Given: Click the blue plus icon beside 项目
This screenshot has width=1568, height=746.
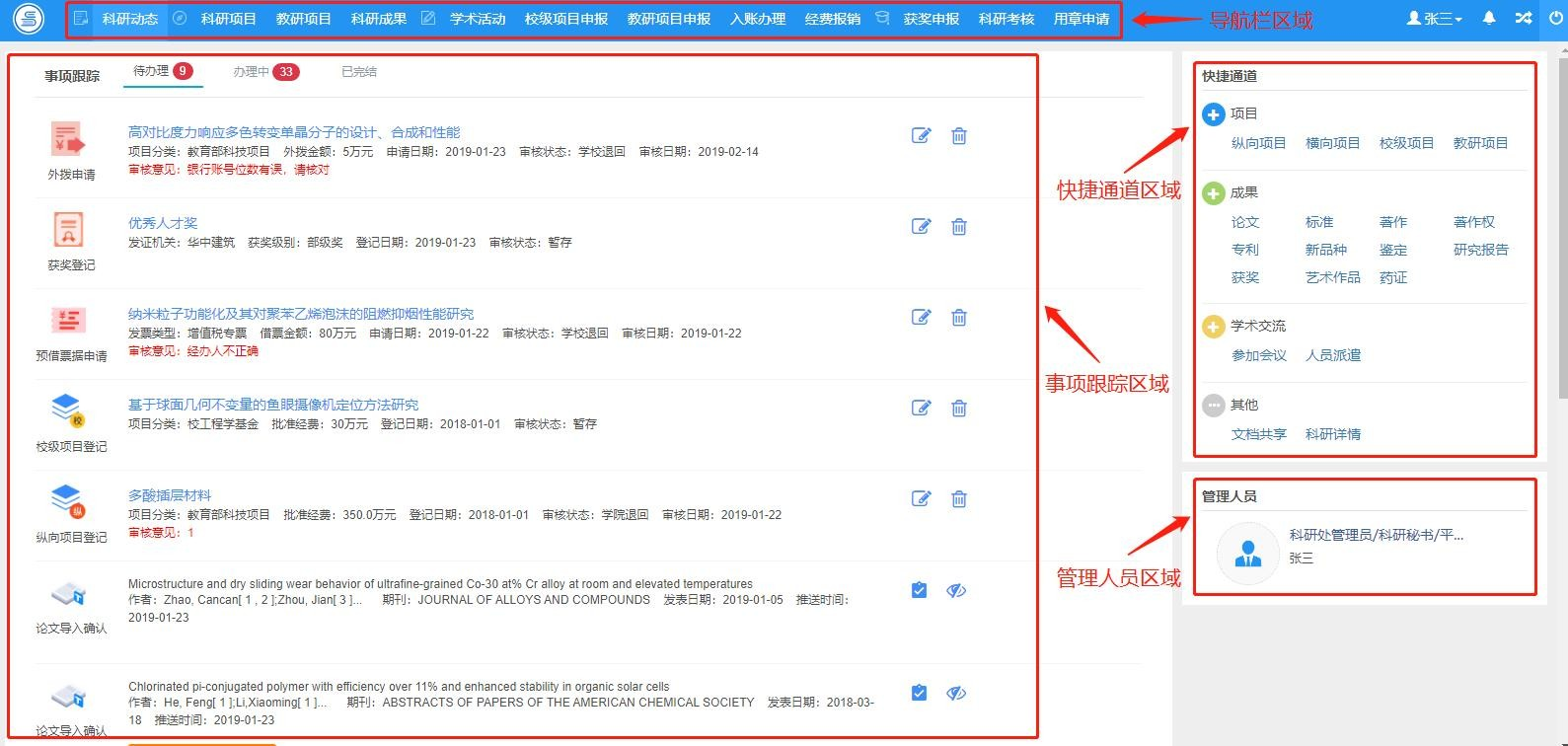Looking at the screenshot, I should 1214,114.
